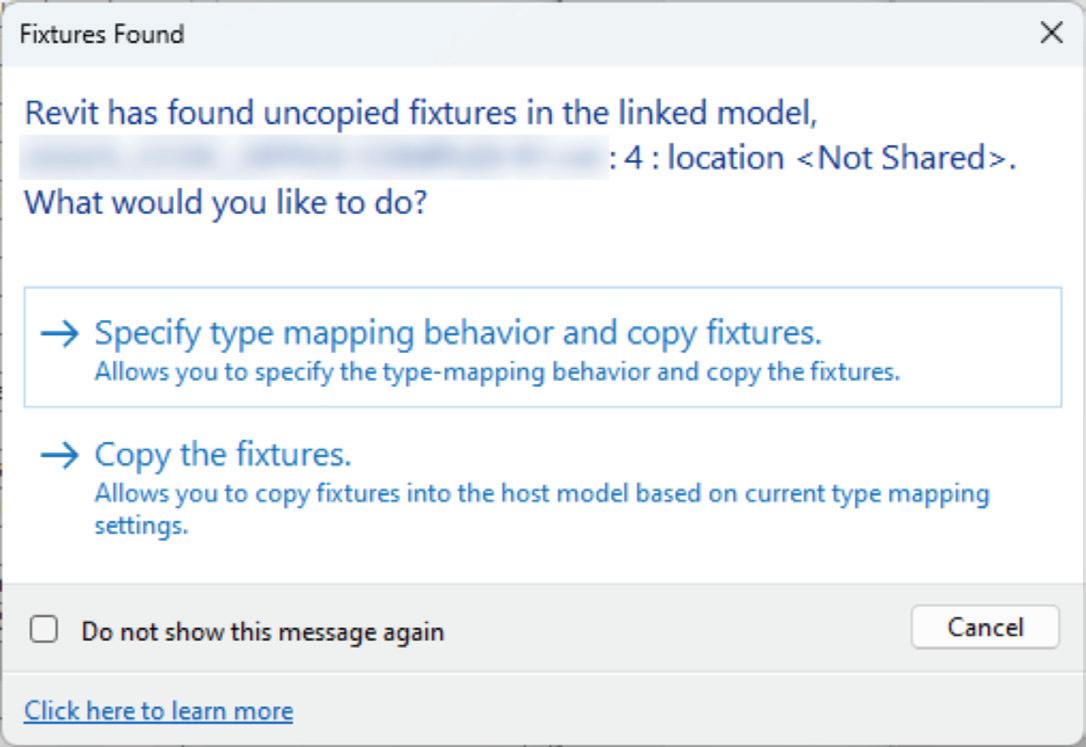
Task: Click the "Revit has found uncopied fixtures" line
Action: coord(421,113)
